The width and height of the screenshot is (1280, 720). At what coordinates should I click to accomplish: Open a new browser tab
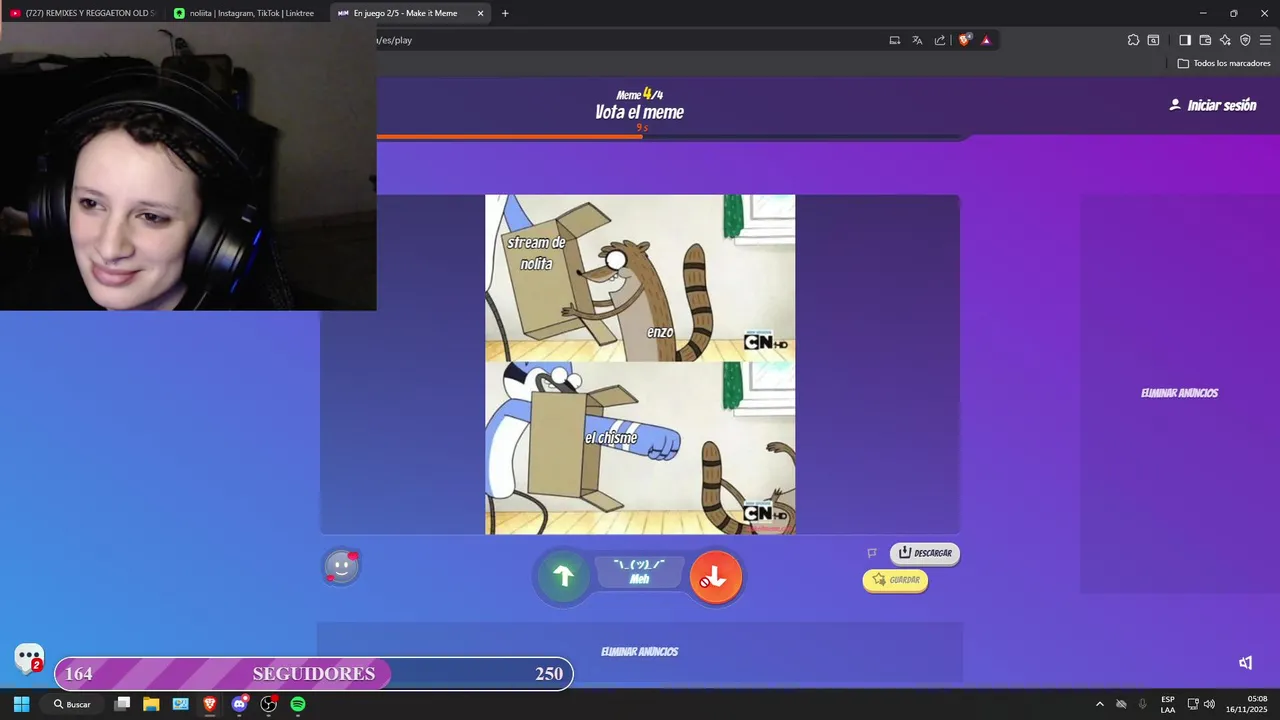point(505,13)
